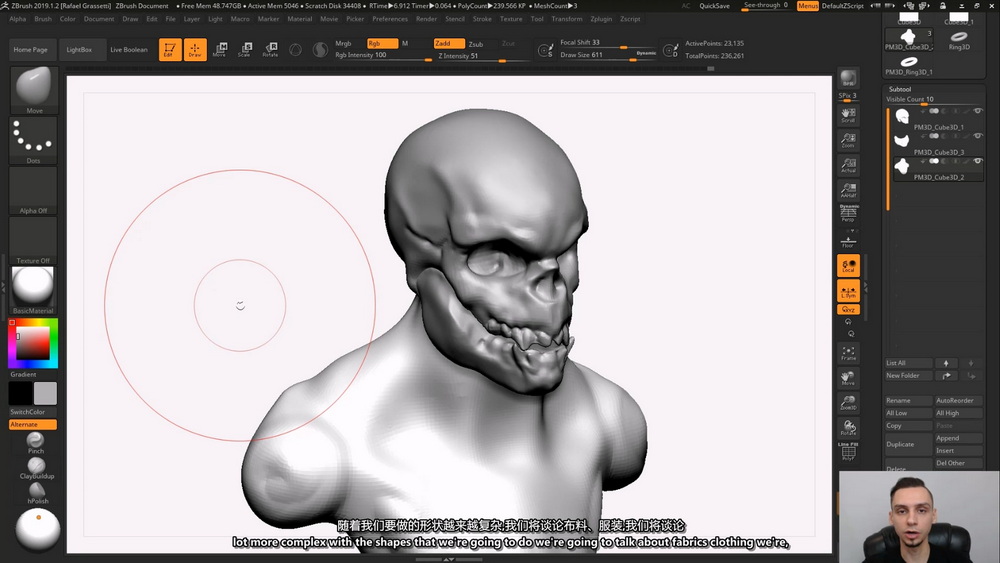1000x563 pixels.
Task: Select the PM3D_Ring3D_1 tool thumbnail
Action: click(909, 65)
